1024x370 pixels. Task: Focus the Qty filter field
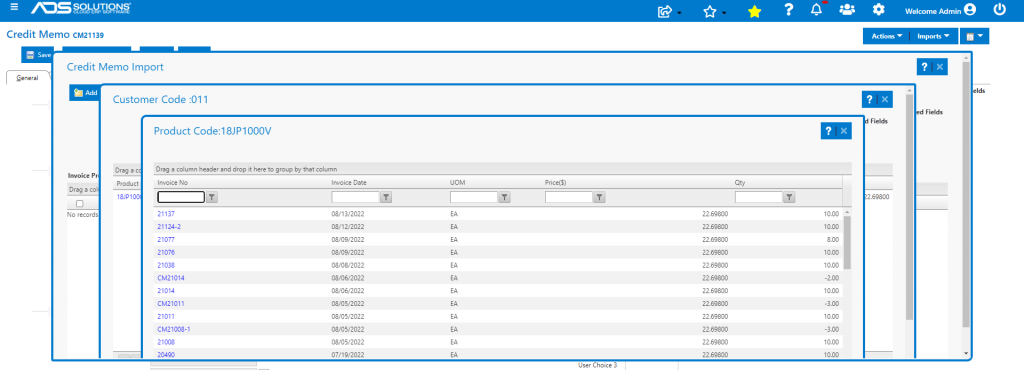(759, 197)
